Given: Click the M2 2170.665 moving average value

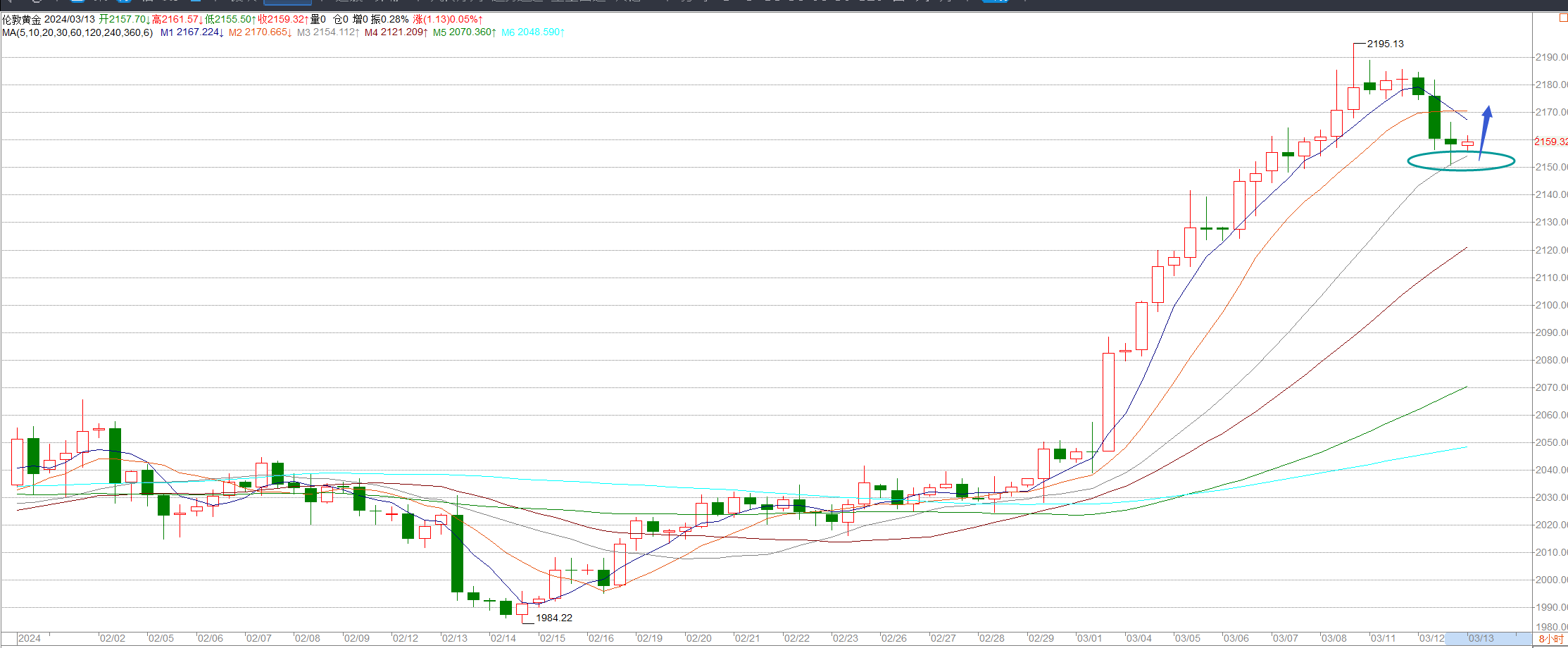Looking at the screenshot, I should tap(261, 32).
